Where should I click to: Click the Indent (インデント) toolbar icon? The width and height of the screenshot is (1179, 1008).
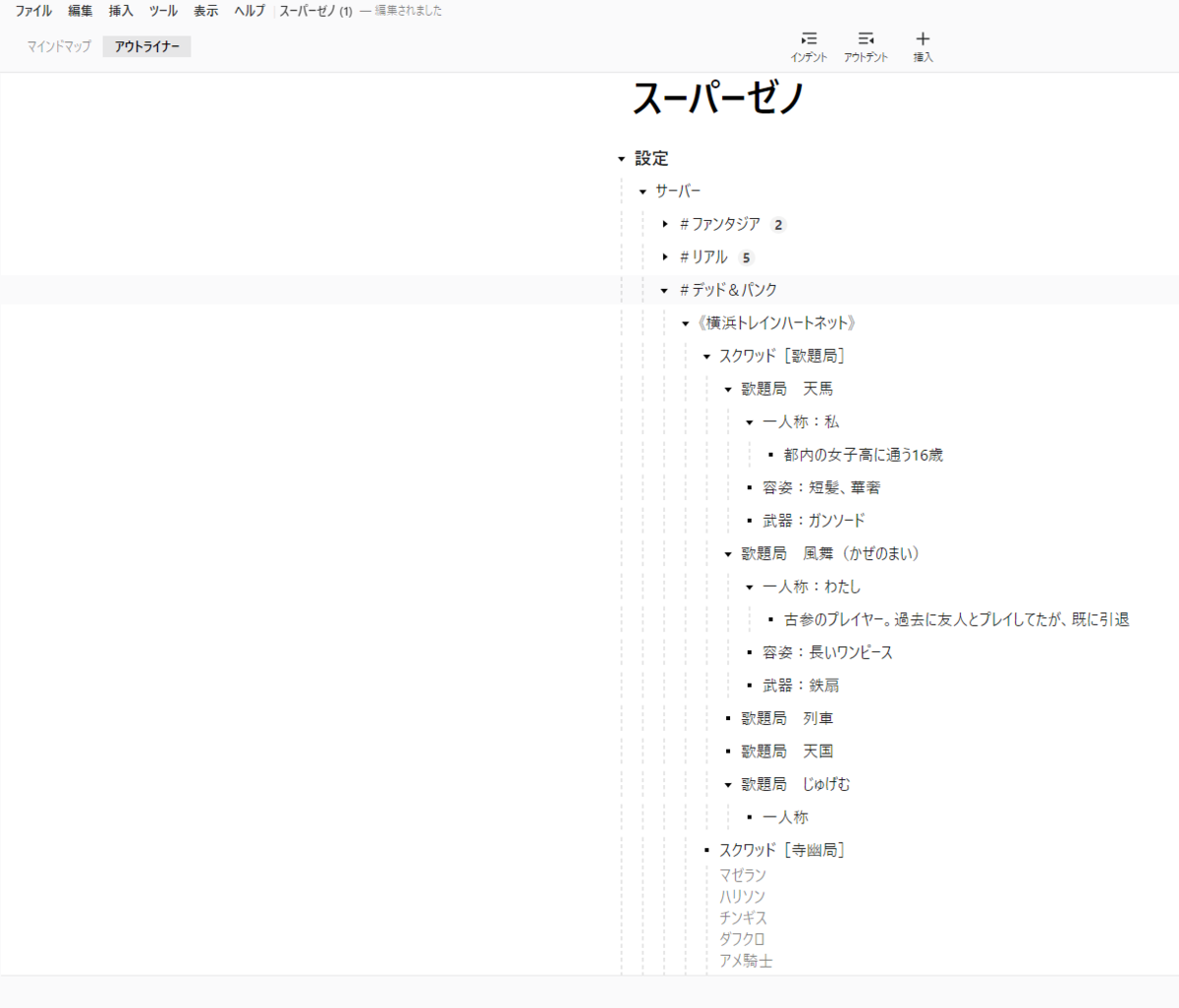809,39
